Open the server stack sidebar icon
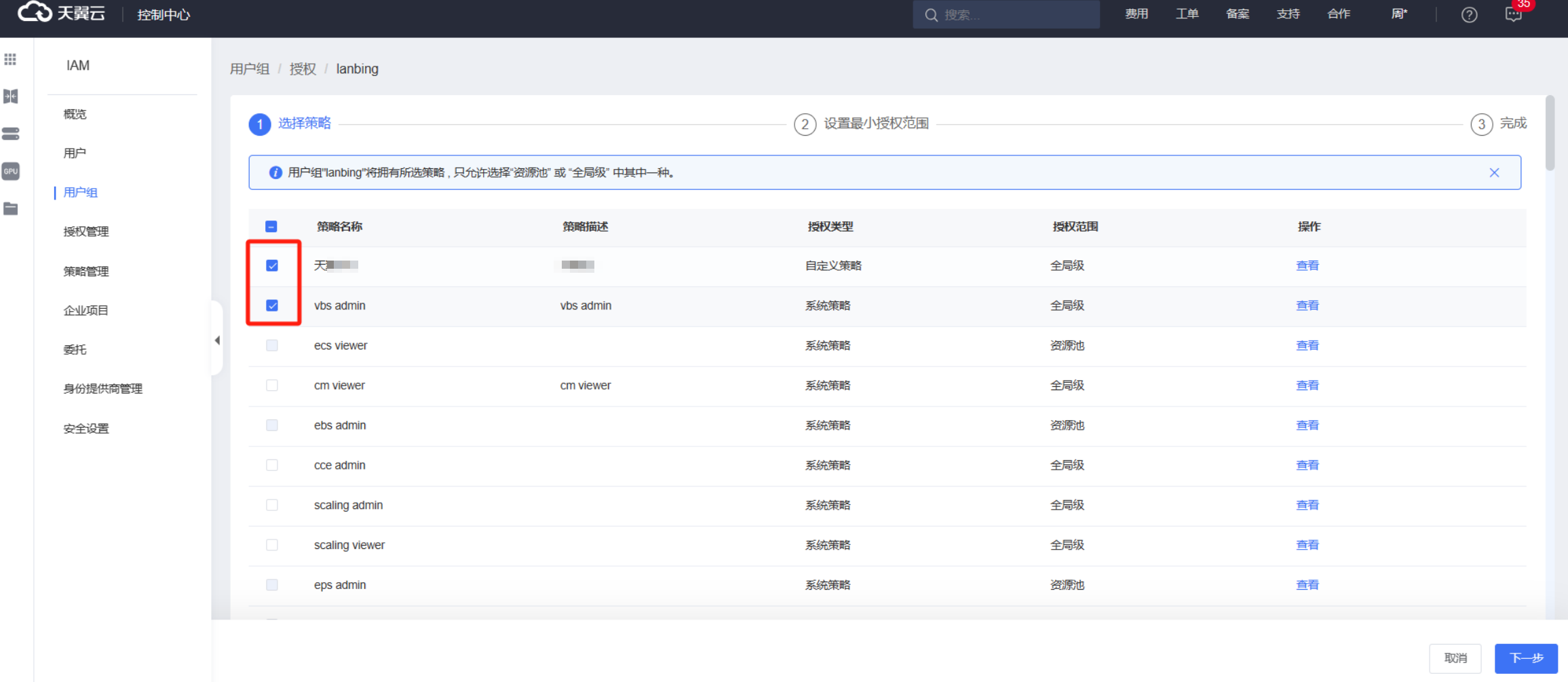This screenshot has width=1568, height=682. tap(11, 134)
